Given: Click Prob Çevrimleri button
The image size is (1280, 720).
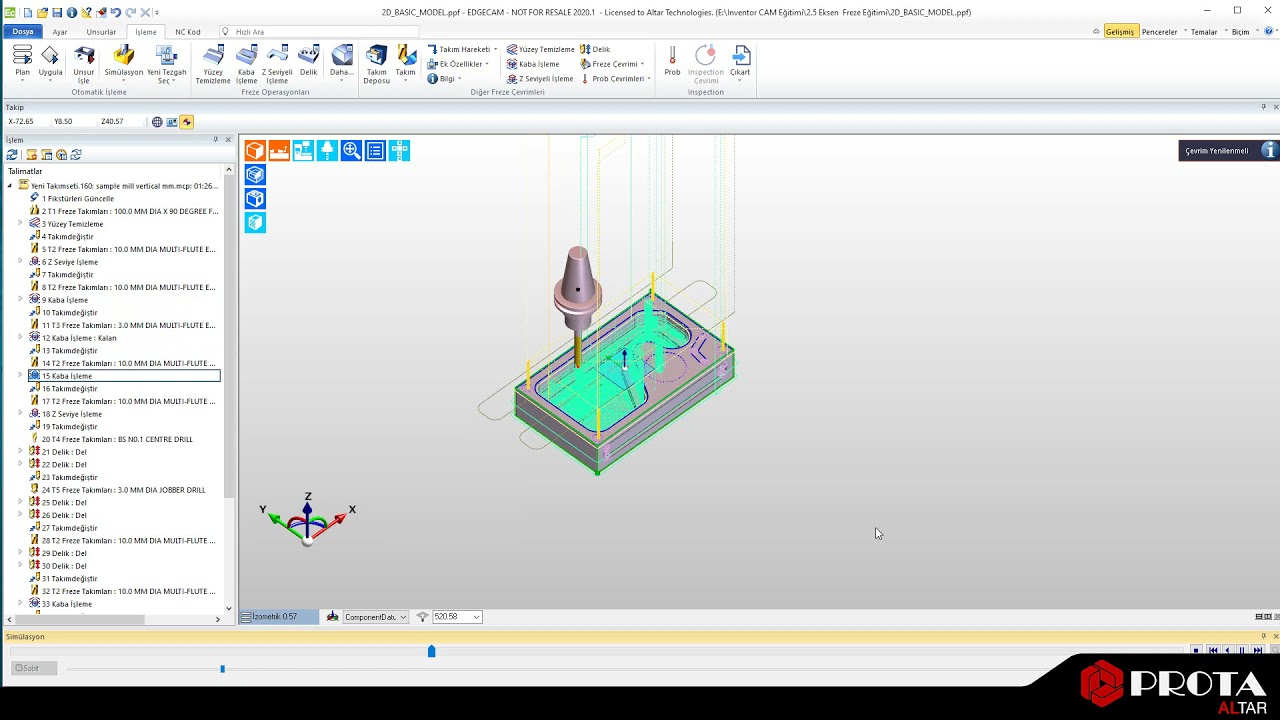Looking at the screenshot, I should (616, 78).
